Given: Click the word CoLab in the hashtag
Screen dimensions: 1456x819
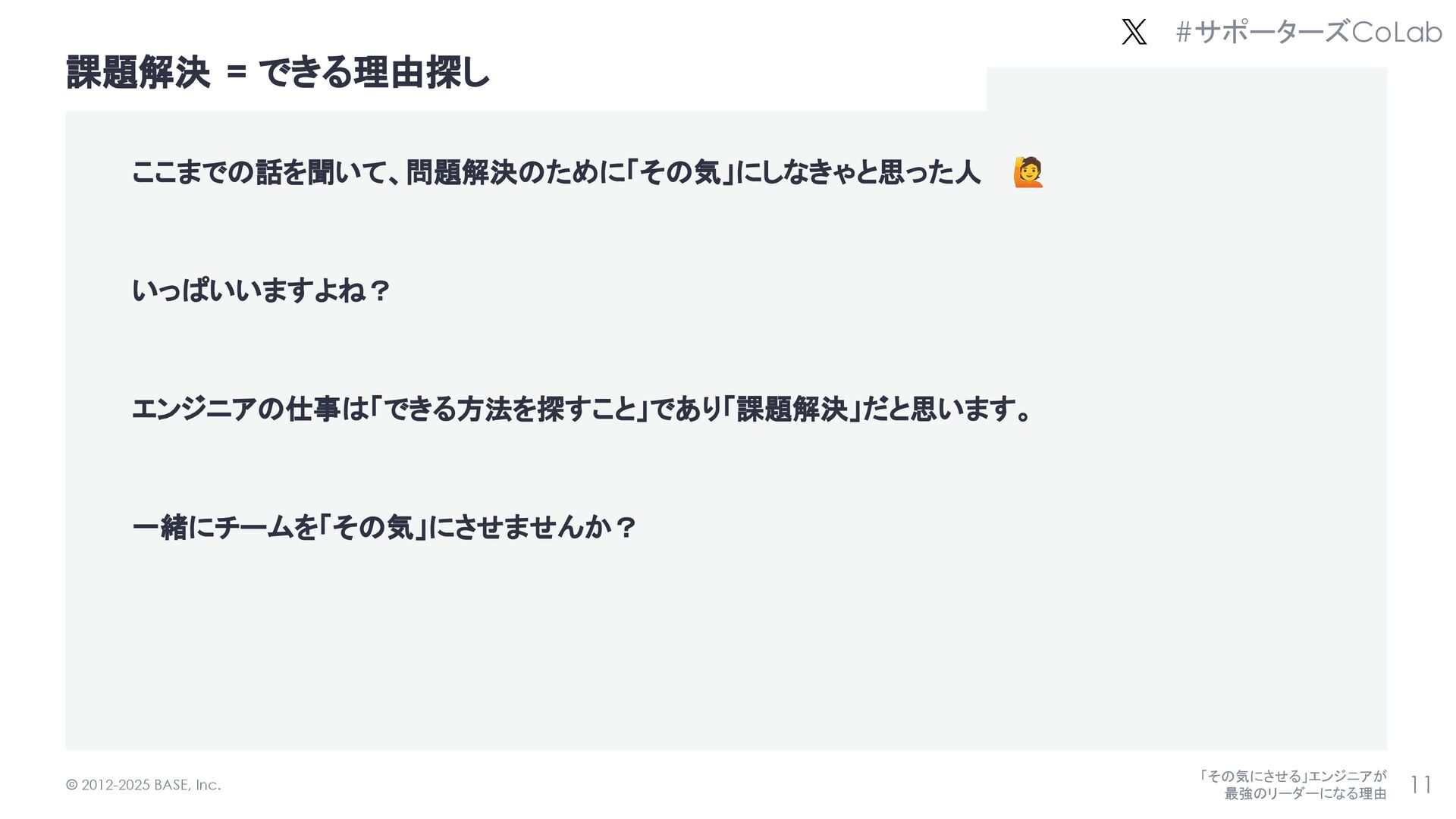Looking at the screenshot, I should [1397, 32].
